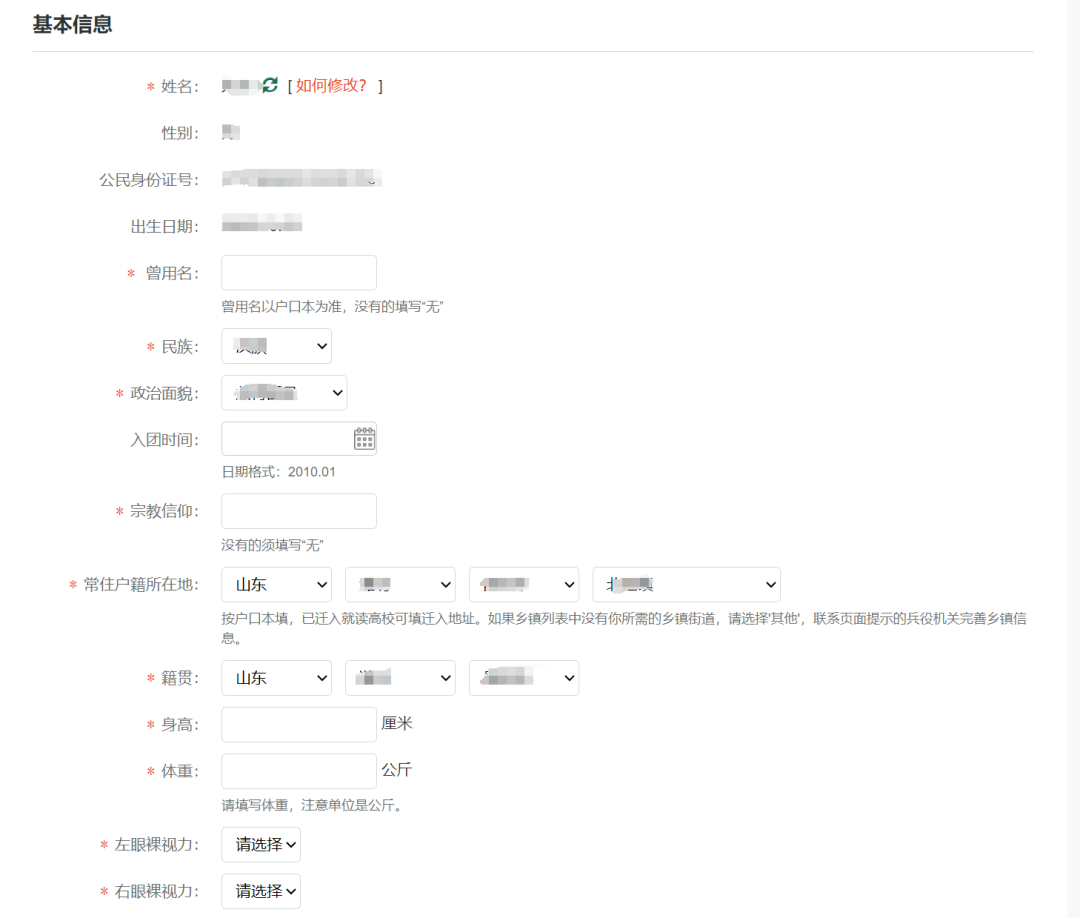This screenshot has width=1080, height=918.
Task: Expand the 常住户籍所在地 township dropdown
Action: click(x=686, y=585)
